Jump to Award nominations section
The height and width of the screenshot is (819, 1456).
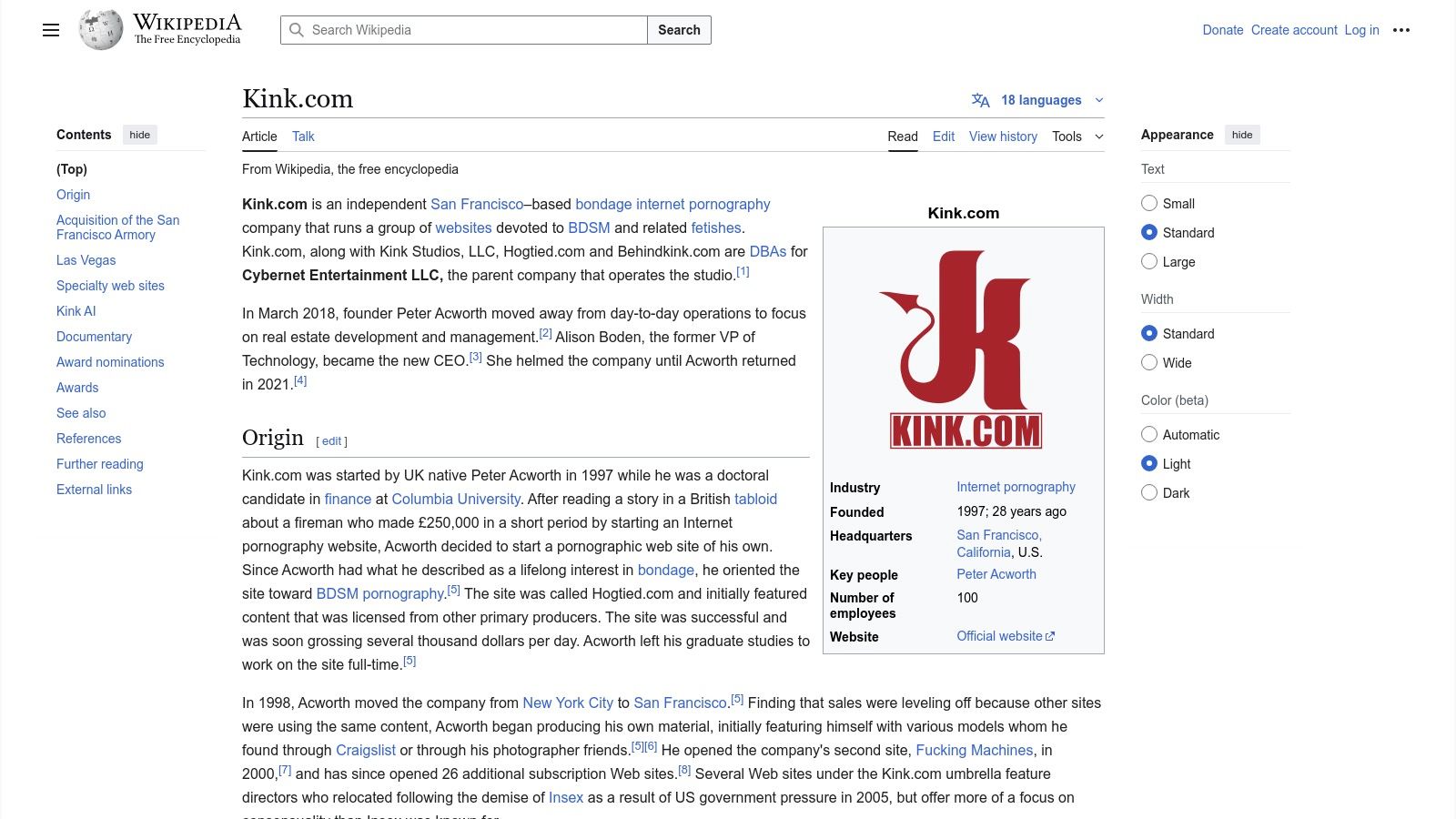(110, 362)
